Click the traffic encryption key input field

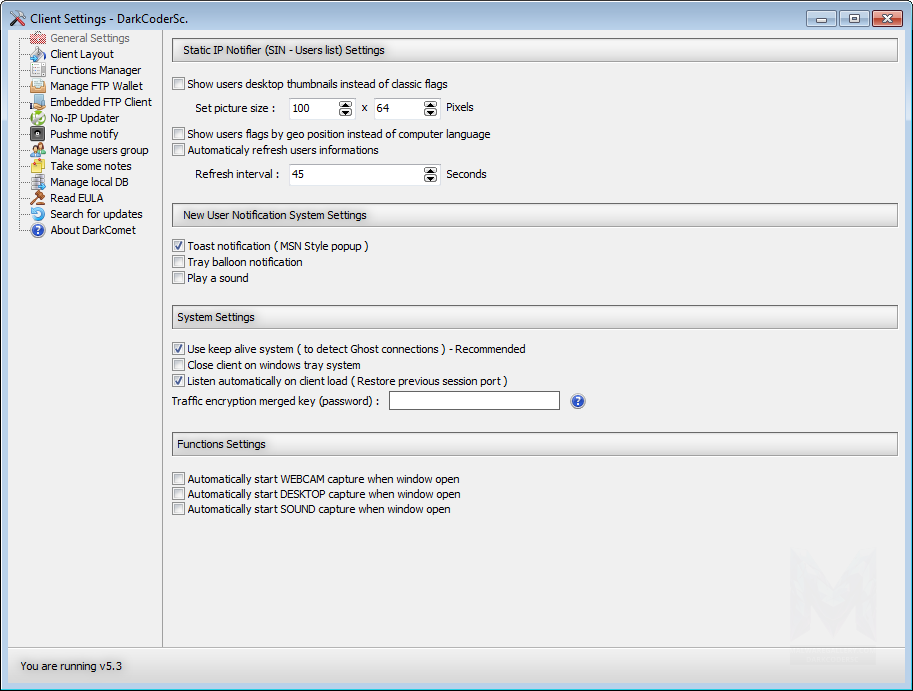pyautogui.click(x=474, y=401)
